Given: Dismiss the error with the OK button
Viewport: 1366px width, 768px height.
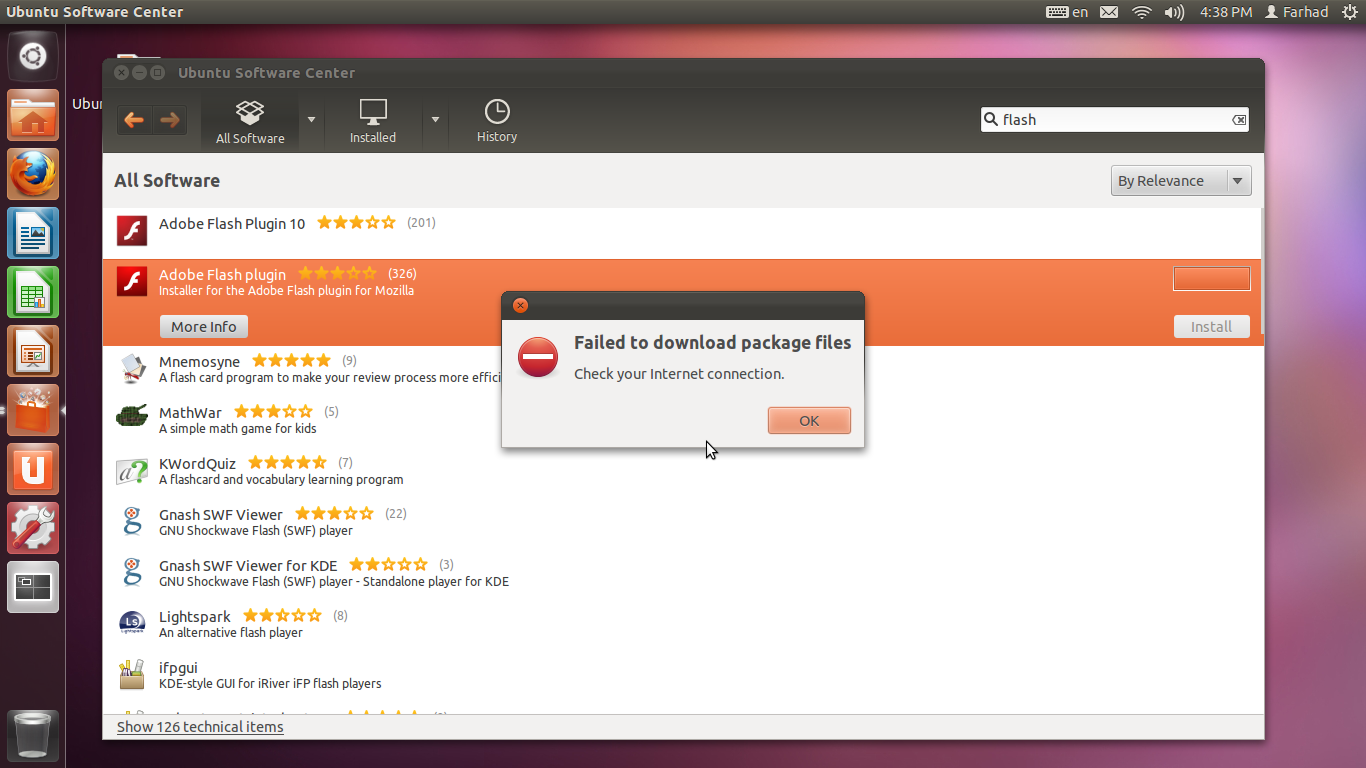Looking at the screenshot, I should point(809,421).
